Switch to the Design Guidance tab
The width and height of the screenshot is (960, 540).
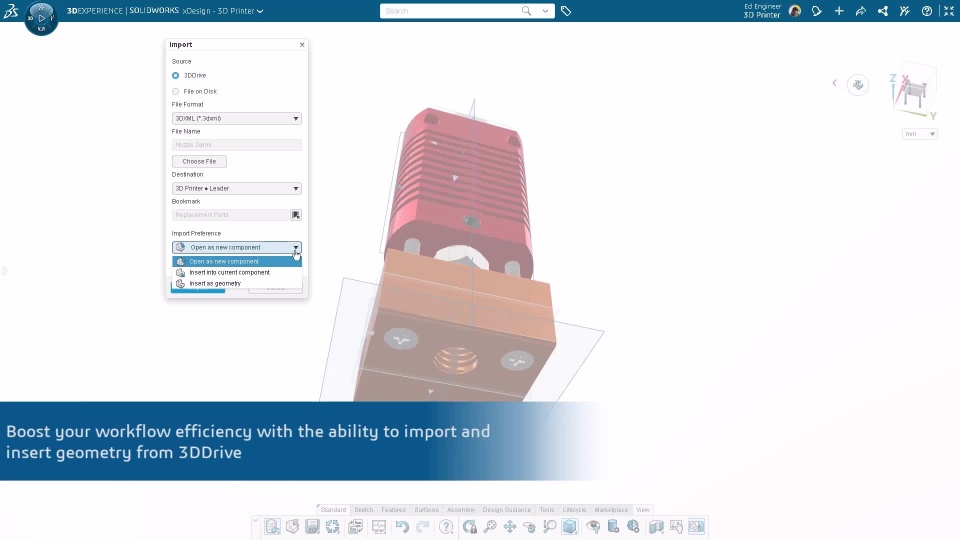tap(506, 509)
